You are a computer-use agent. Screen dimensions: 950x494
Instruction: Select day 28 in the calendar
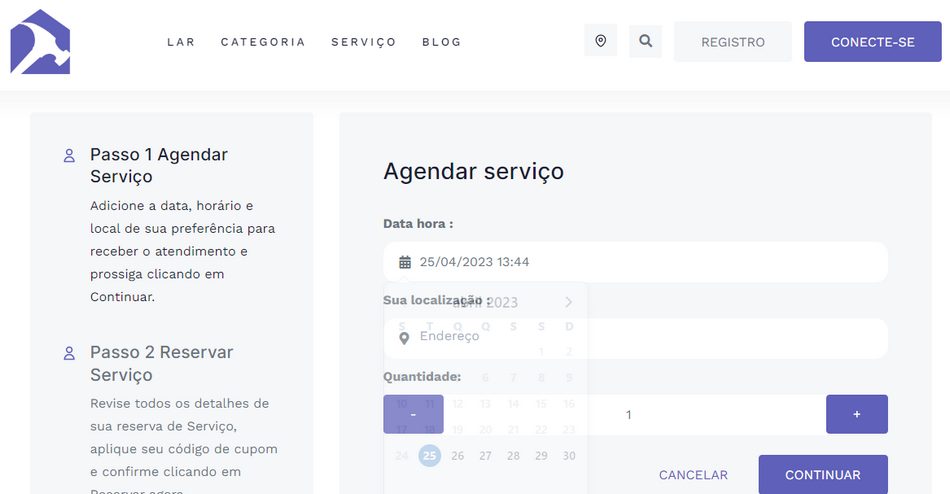point(513,455)
